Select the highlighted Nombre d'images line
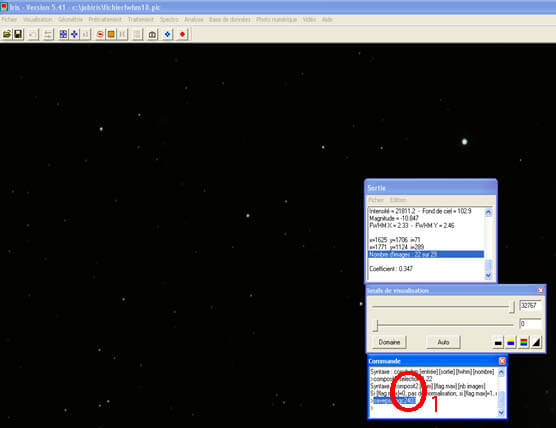Image resolution: width=556 pixels, height=428 pixels. tap(426, 254)
